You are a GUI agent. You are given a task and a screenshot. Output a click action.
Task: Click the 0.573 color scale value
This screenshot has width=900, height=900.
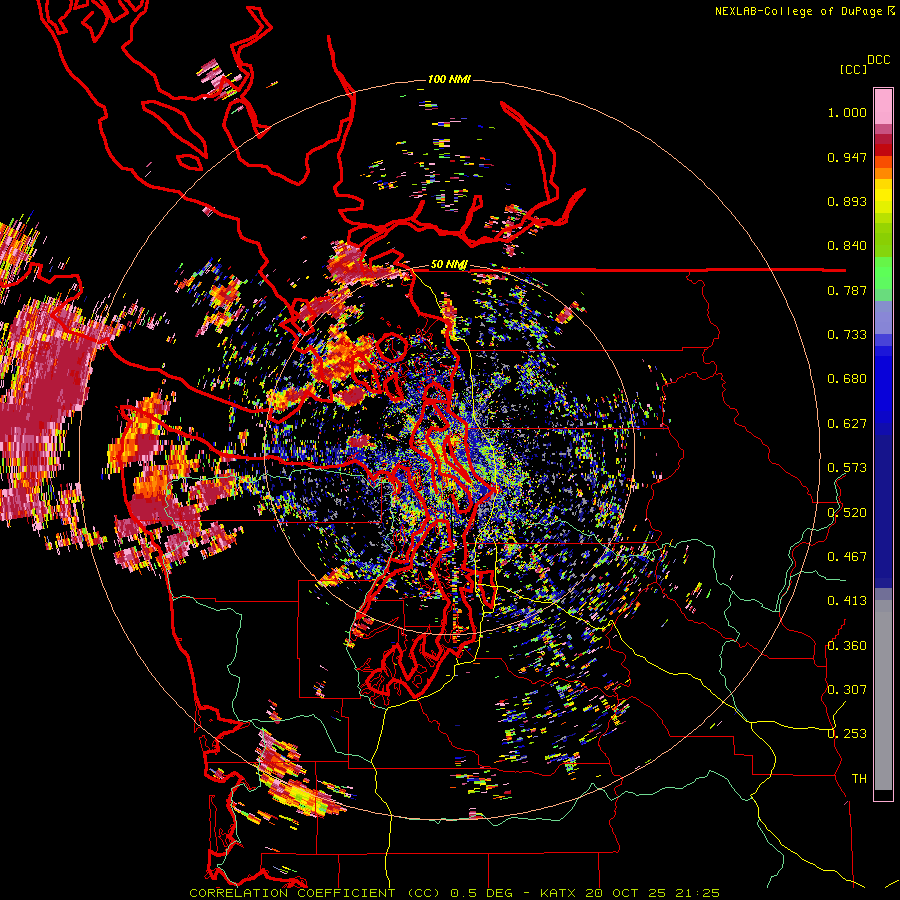pos(847,468)
